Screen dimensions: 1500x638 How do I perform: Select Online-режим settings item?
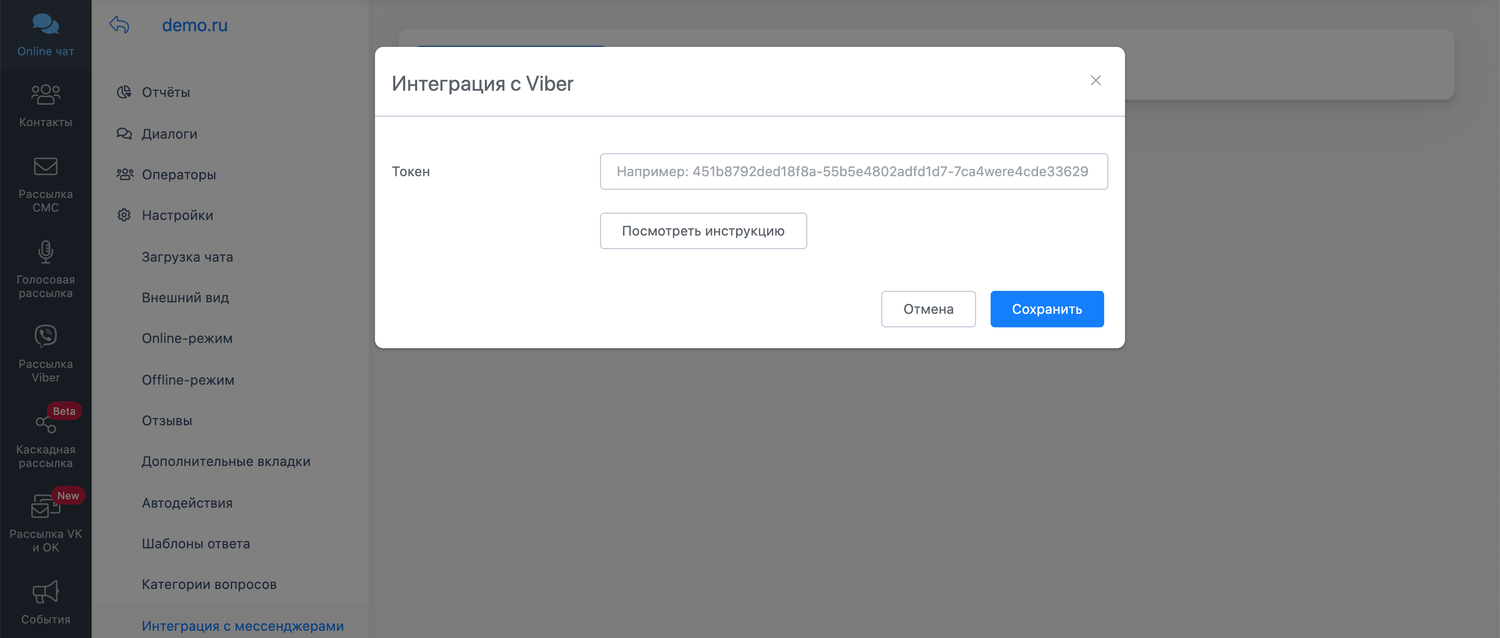click(x=188, y=338)
